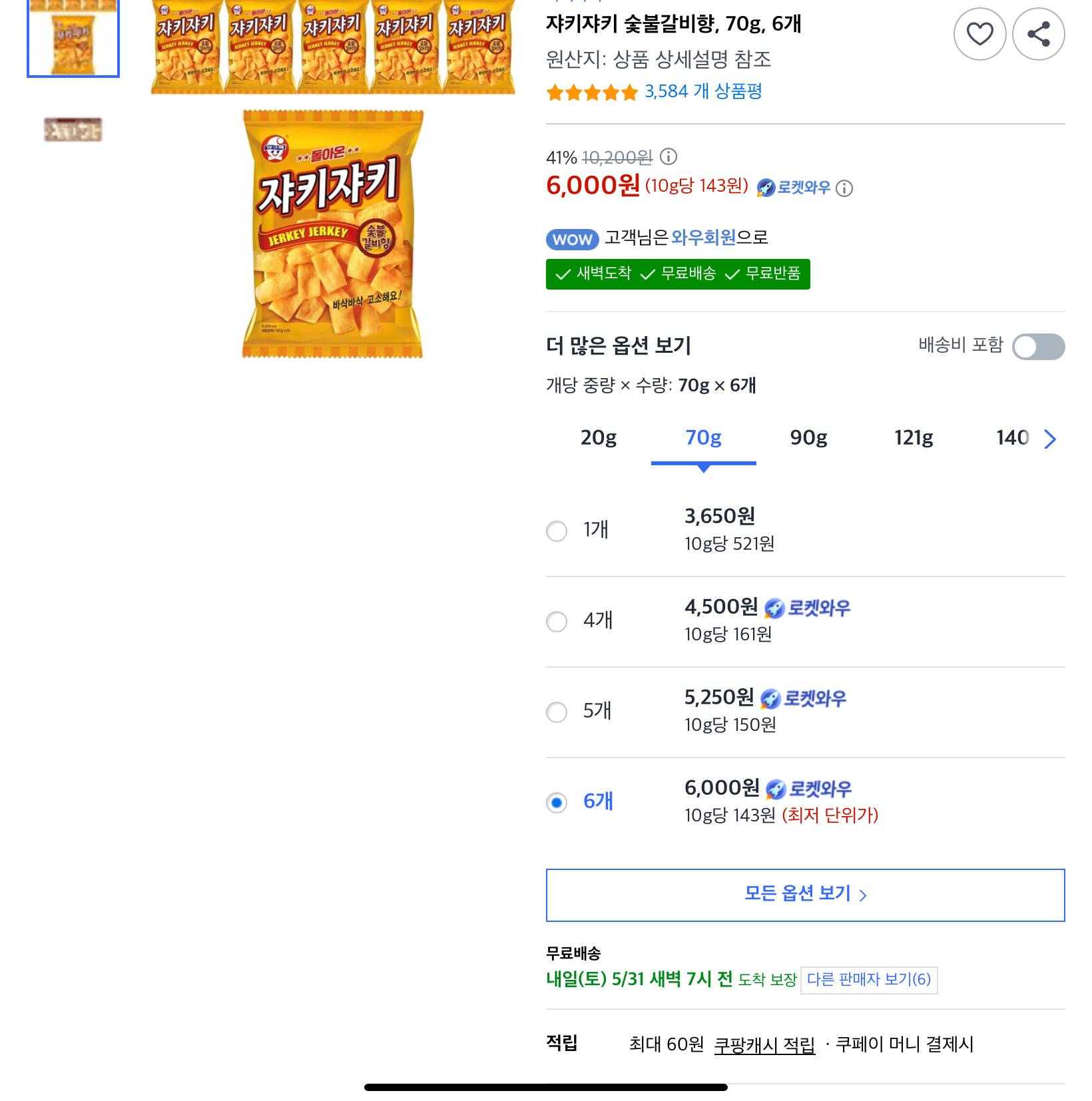
Task: Switch to the 90g weight tab
Action: click(x=808, y=438)
